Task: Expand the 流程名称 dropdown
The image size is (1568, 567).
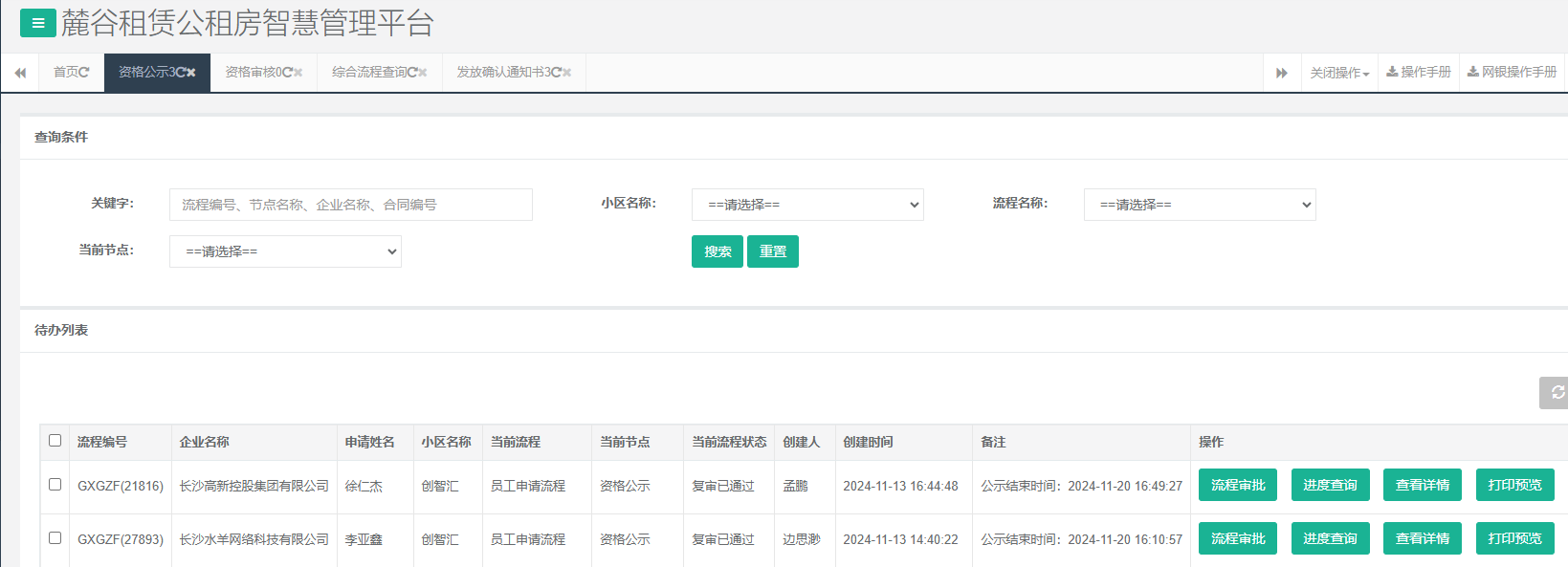Action: [1200, 205]
